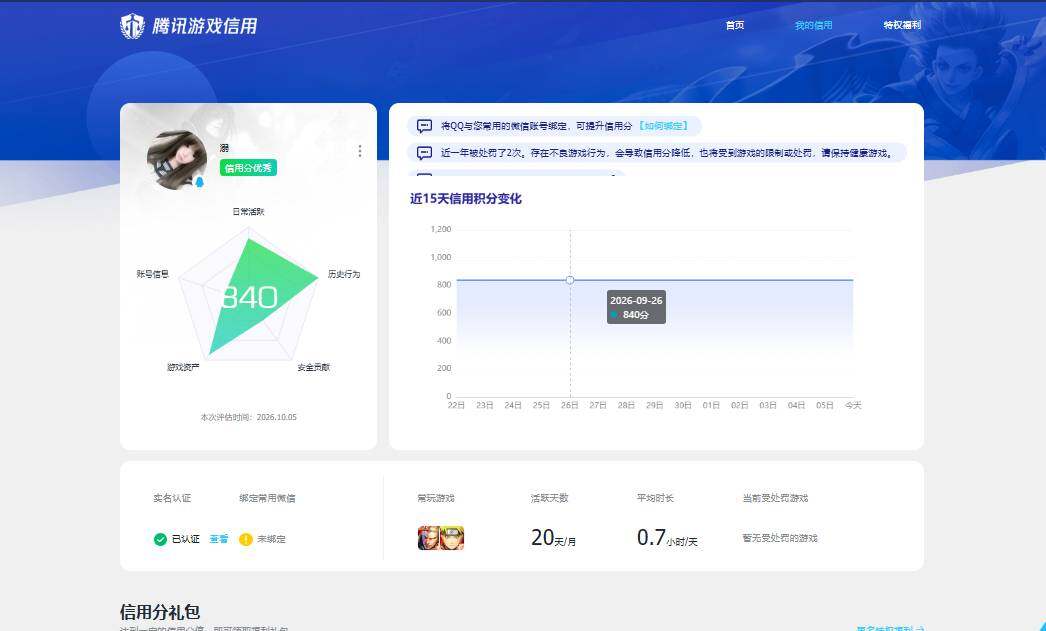Viewport: 1046px width, 631px height.
Task: Click the green check icon next to 已认证
Action: click(x=160, y=539)
